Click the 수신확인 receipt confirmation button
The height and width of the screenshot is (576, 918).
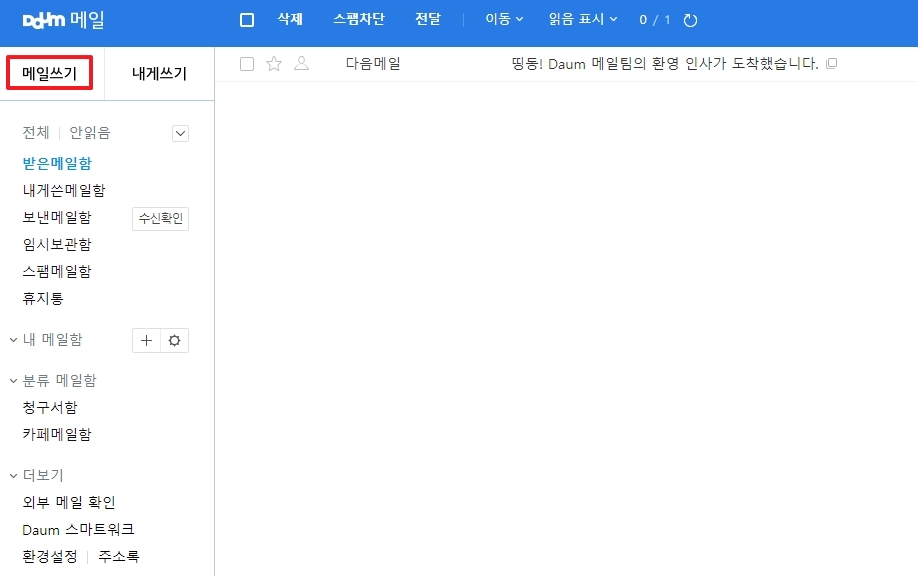point(160,218)
